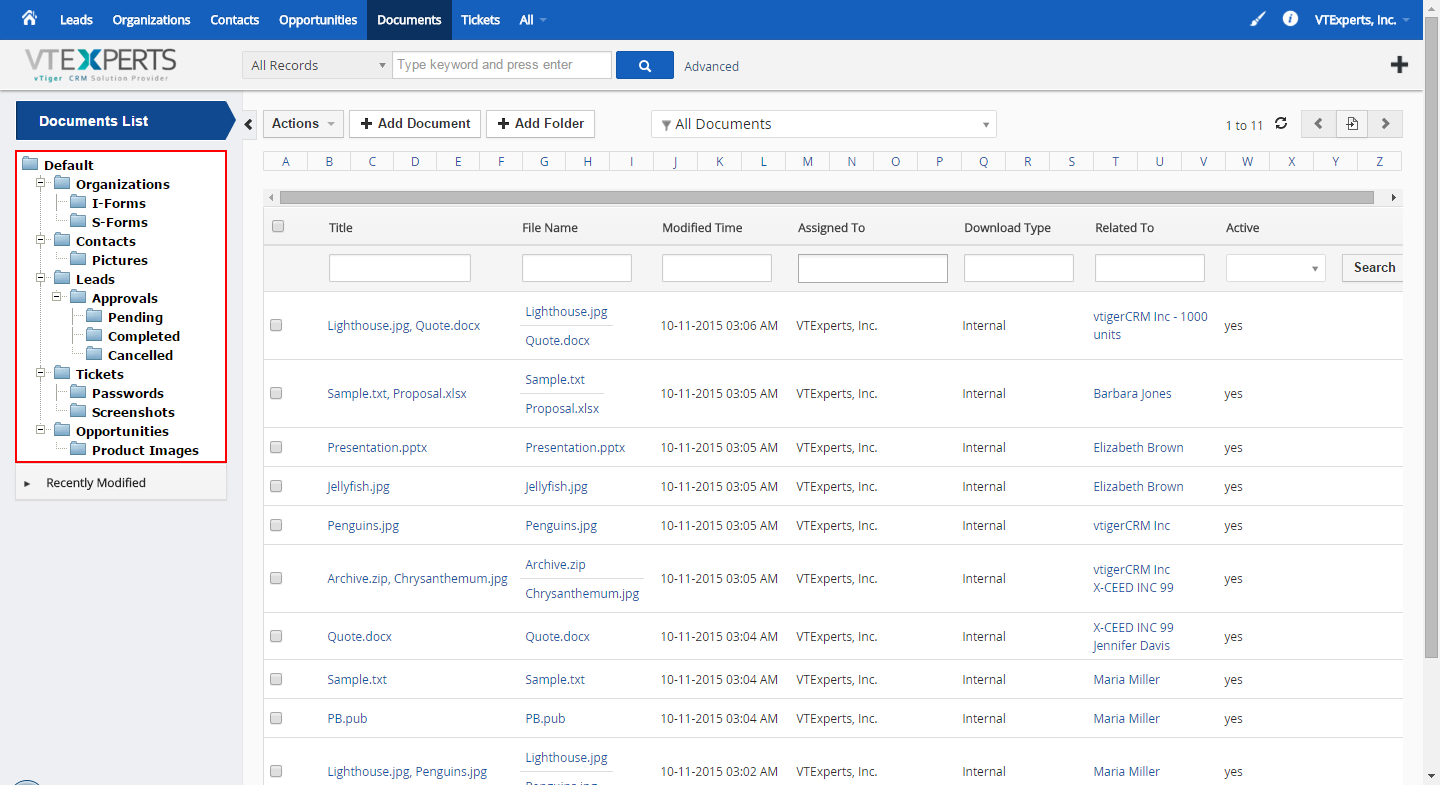Select the Screenshots folder

(133, 412)
